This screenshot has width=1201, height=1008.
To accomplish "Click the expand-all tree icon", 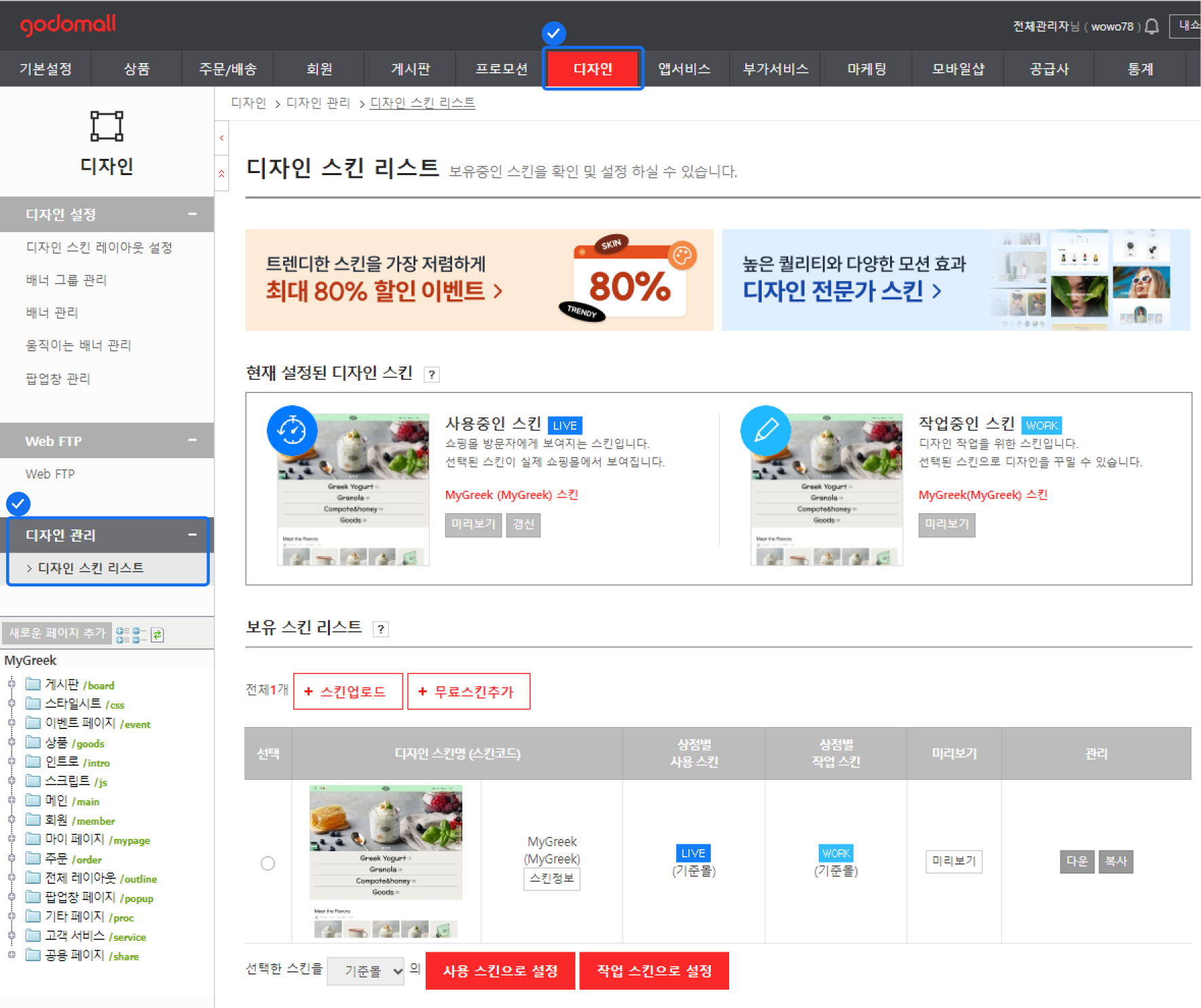I will pyautogui.click(x=122, y=635).
